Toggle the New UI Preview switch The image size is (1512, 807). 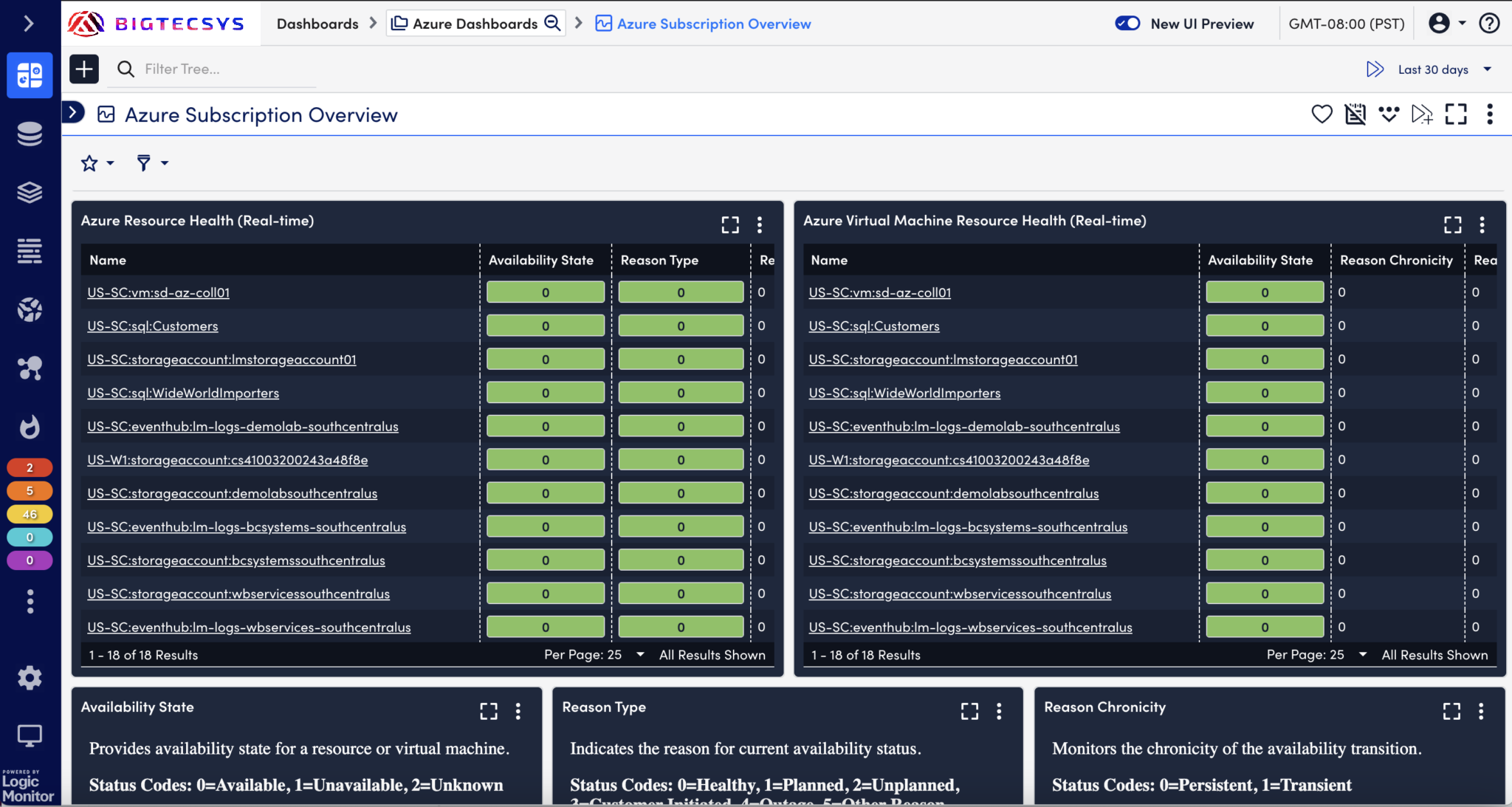(1127, 24)
